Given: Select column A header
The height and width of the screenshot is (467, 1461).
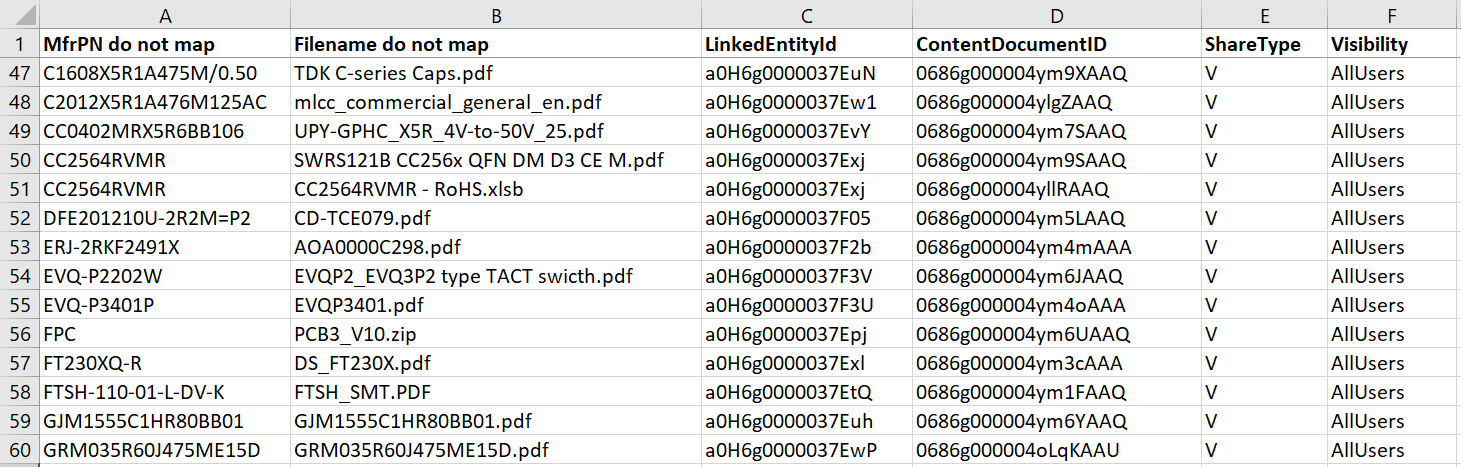Looking at the screenshot, I should (x=164, y=15).
